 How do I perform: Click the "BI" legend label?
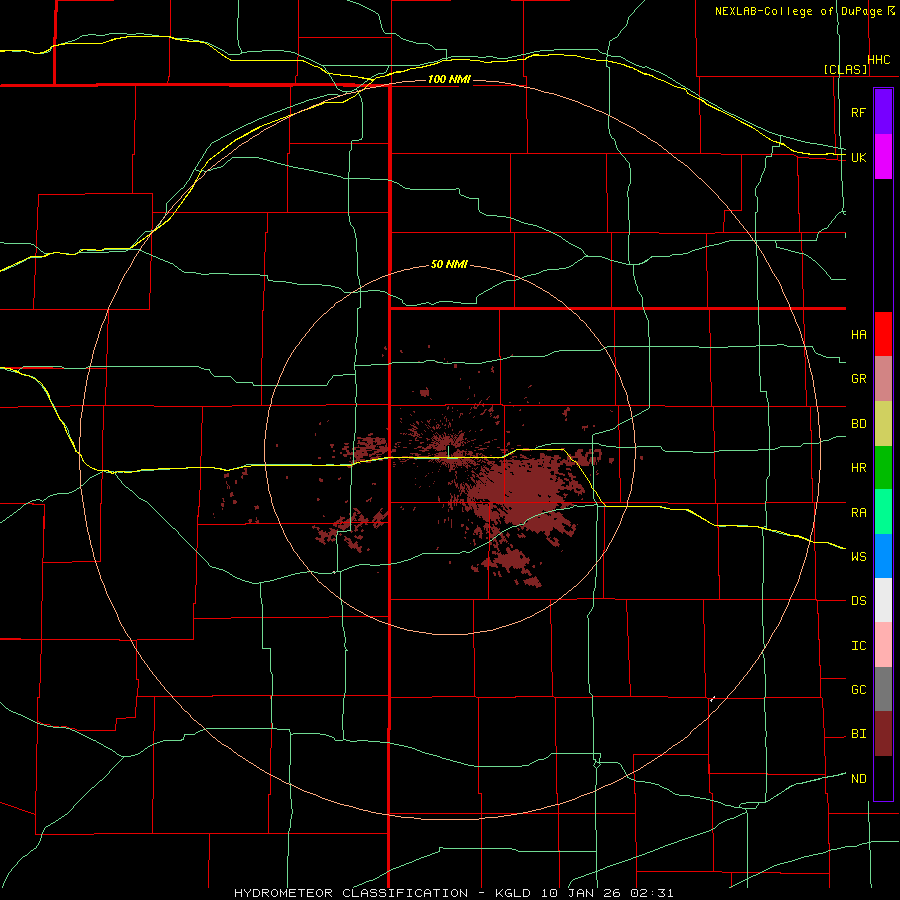click(x=858, y=734)
